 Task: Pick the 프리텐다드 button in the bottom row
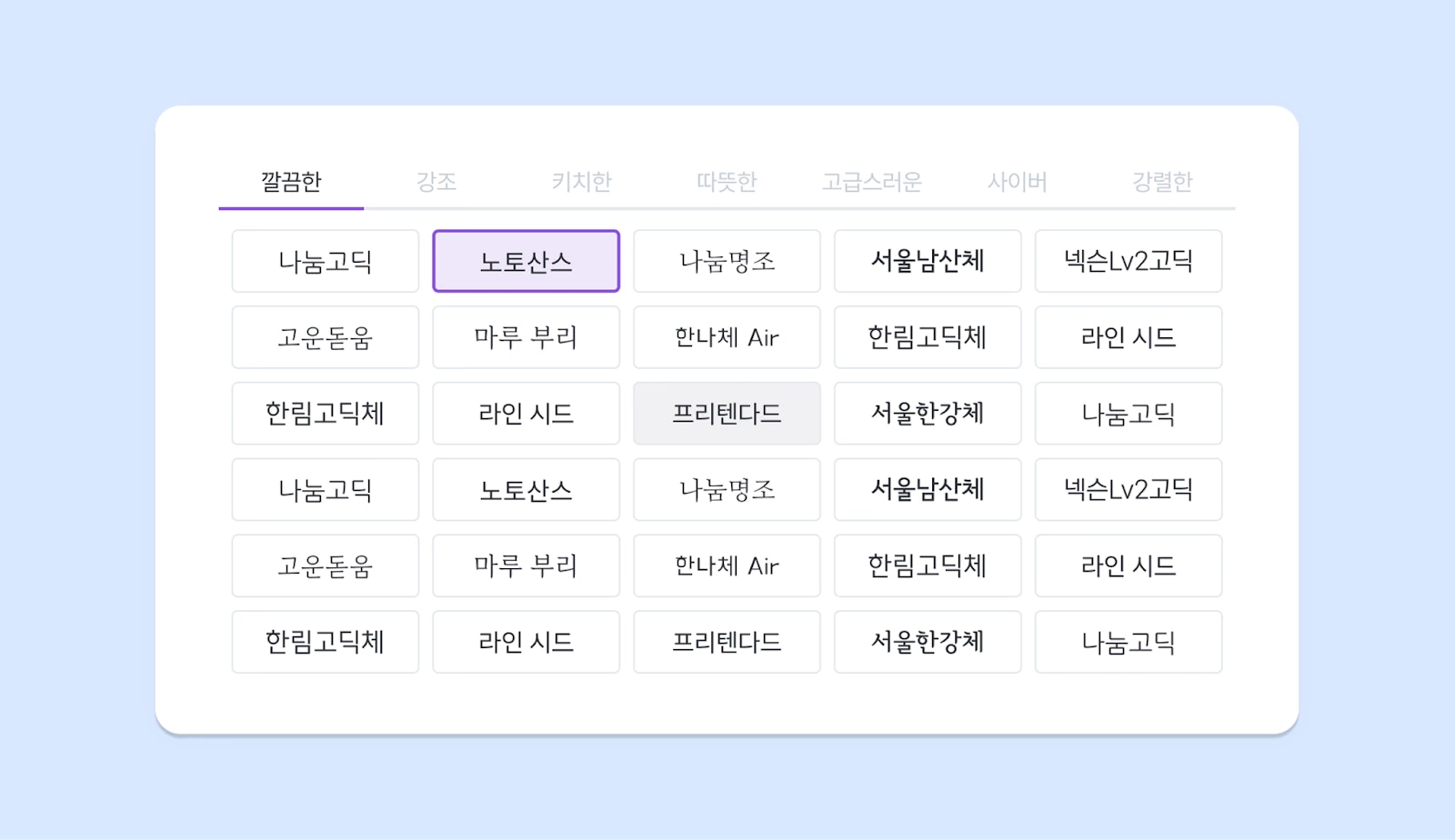click(x=727, y=642)
